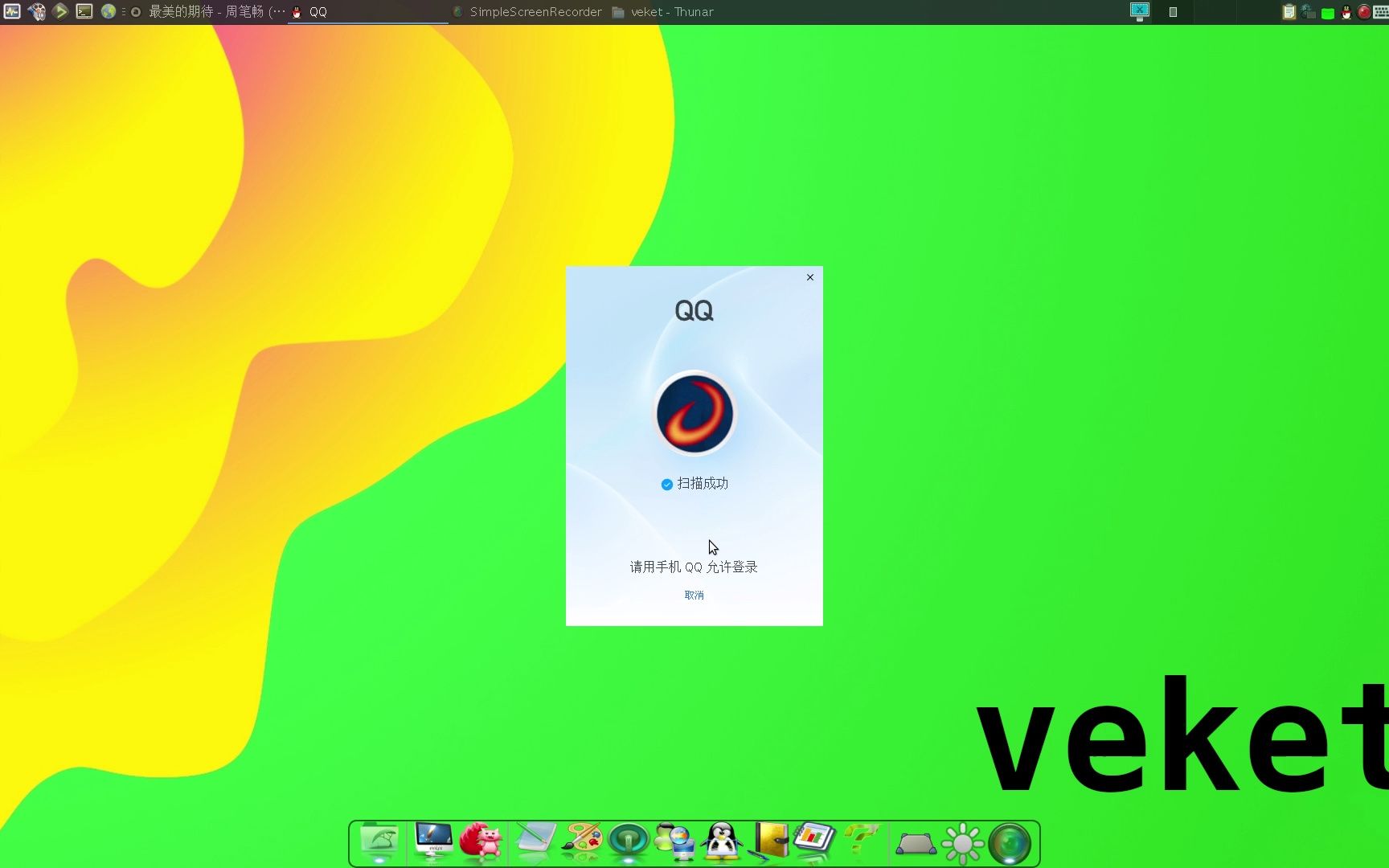Image resolution: width=1389 pixels, height=868 pixels.
Task: Click the QQ penguin tray icon
Action: pyautogui.click(x=1346, y=12)
